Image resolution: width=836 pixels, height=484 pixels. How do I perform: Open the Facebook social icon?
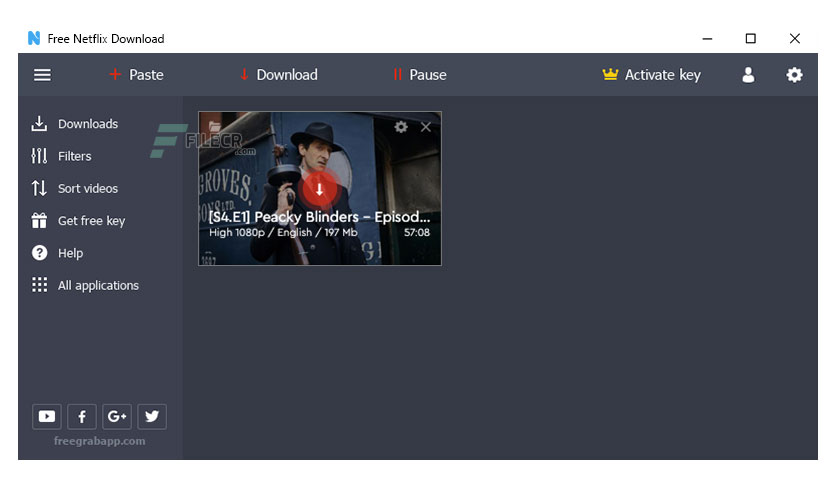point(82,416)
